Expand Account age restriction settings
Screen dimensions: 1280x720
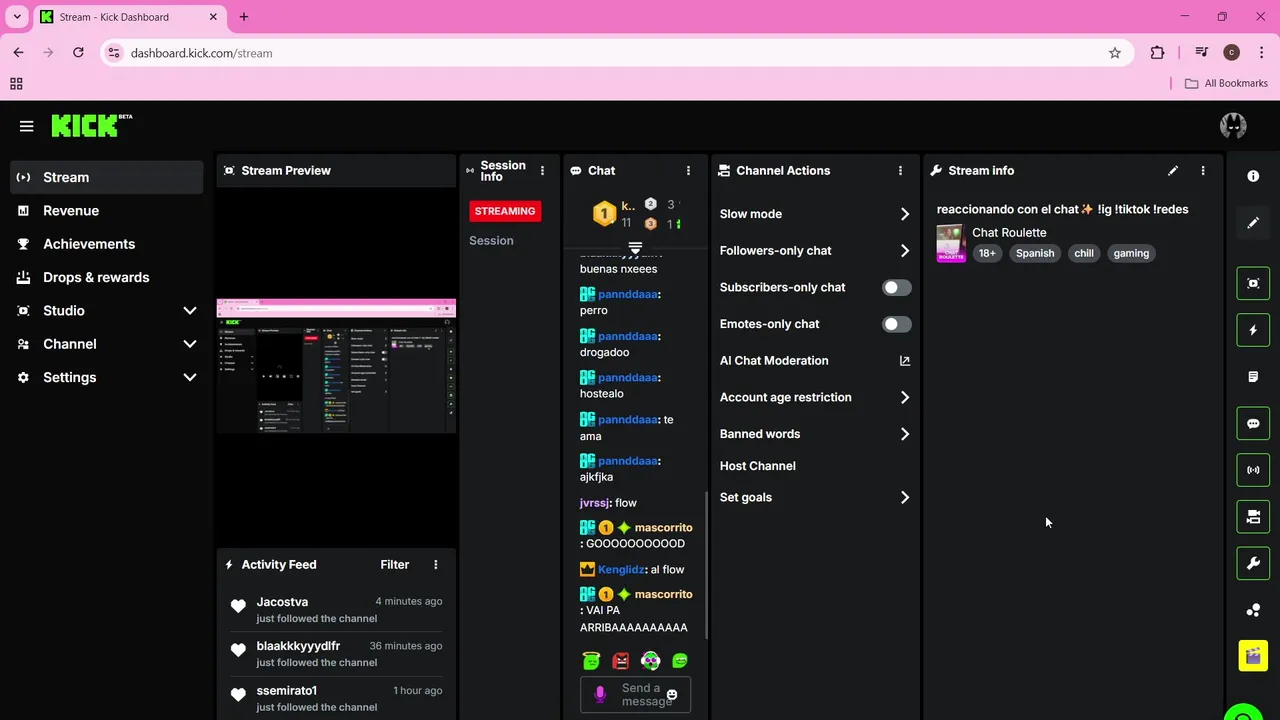pyautogui.click(x=905, y=398)
